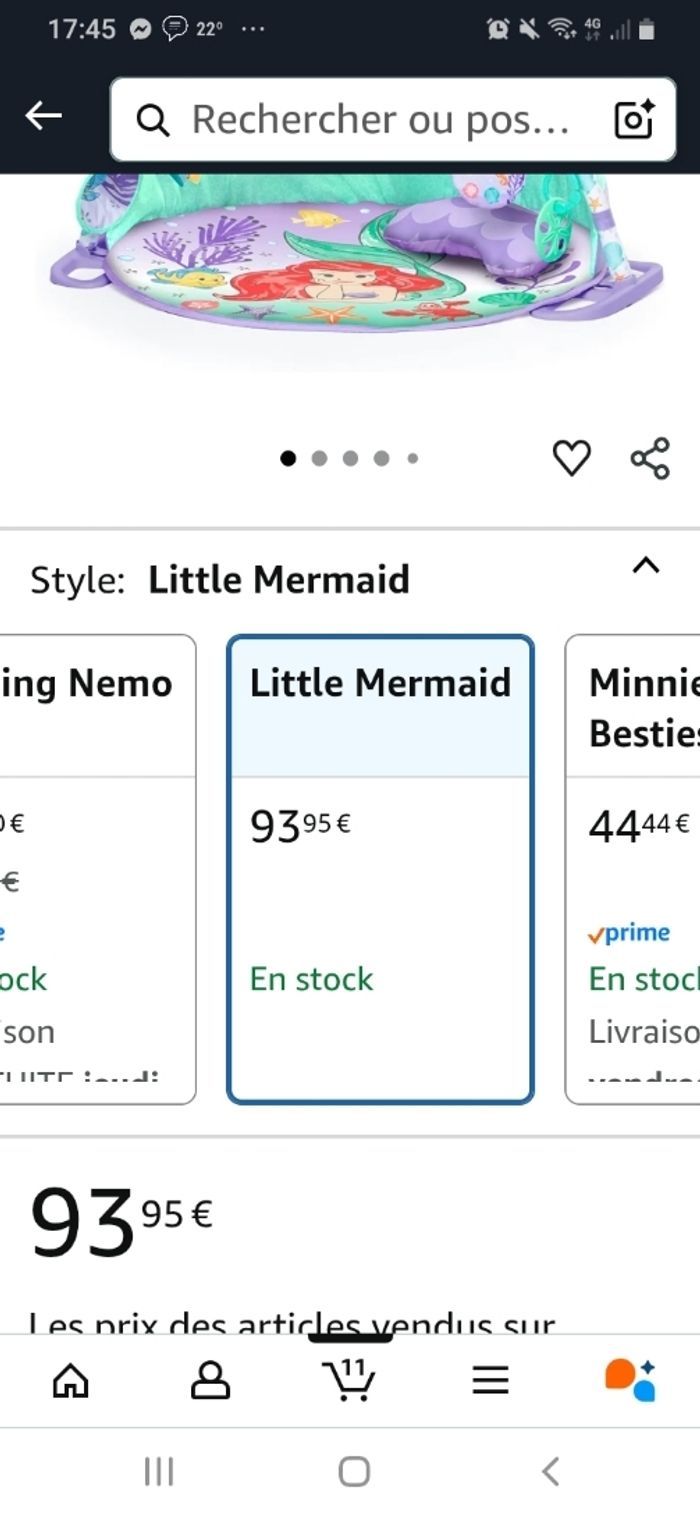The height and width of the screenshot is (1520, 700).
Task: Go to Amazon home tab
Action: point(70,1381)
